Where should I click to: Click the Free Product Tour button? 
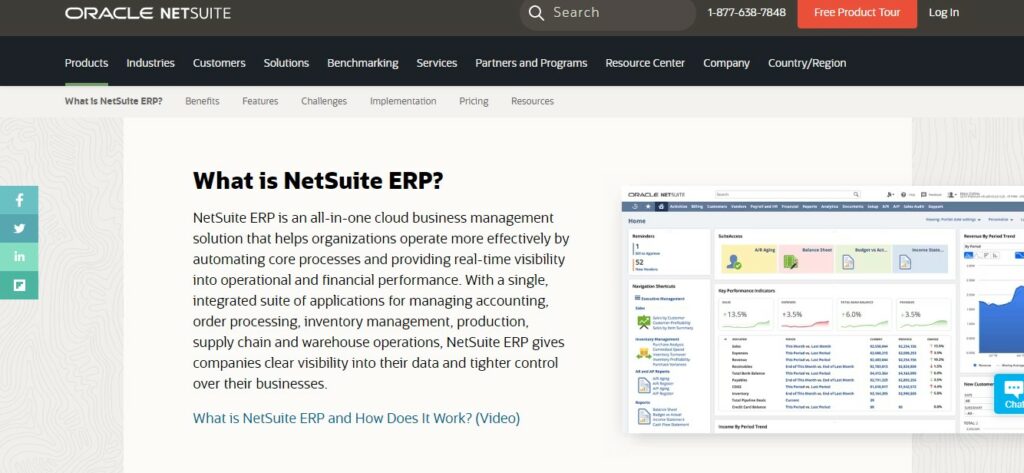857,12
